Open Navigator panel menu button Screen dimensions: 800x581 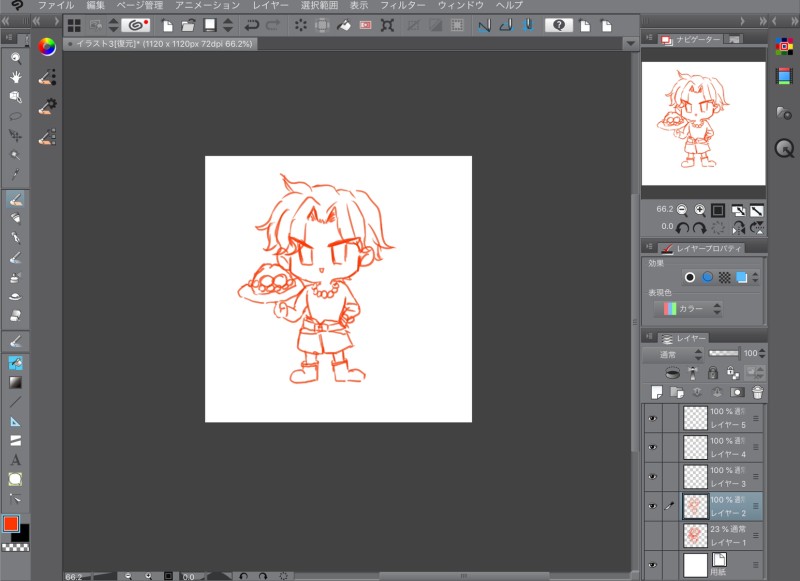point(649,38)
